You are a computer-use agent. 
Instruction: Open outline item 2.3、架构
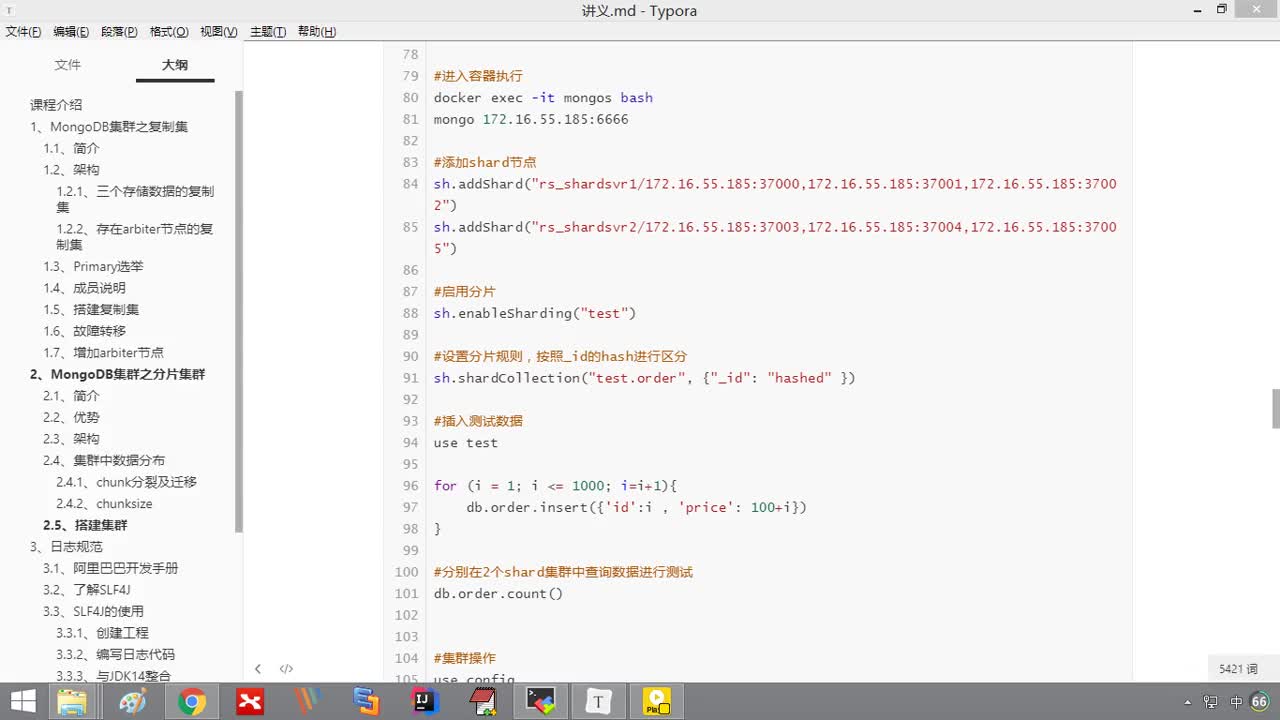(71, 439)
